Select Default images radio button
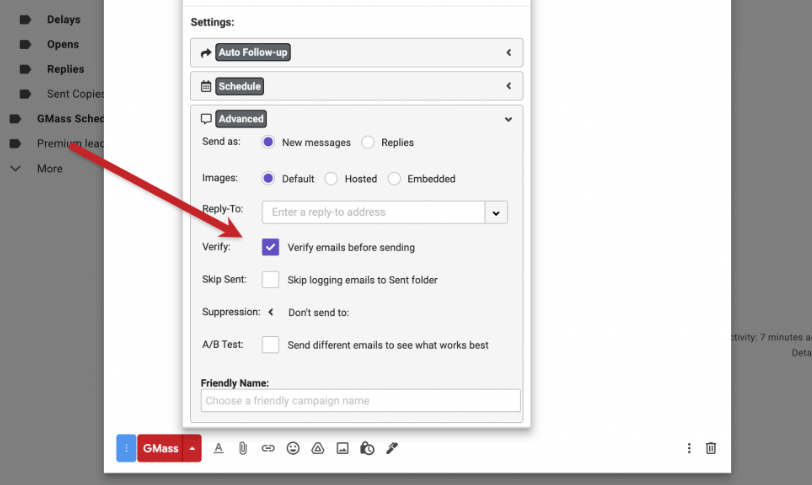Viewport: 812px width, 485px height. (268, 179)
